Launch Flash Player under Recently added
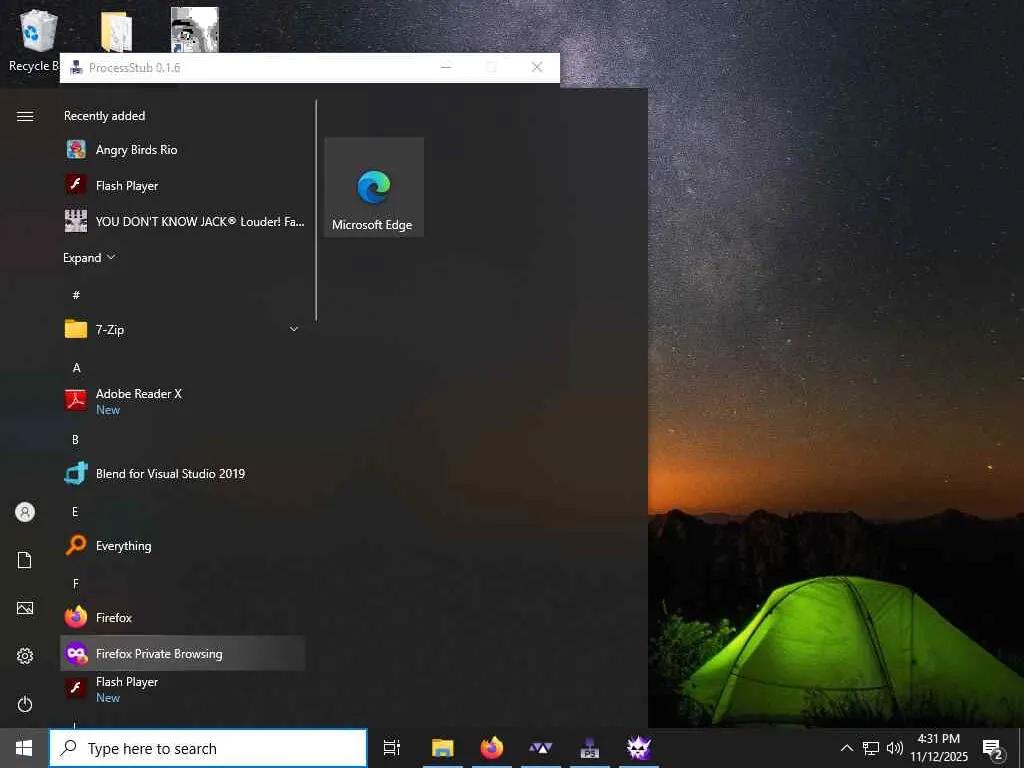The height and width of the screenshot is (768, 1024). click(x=182, y=185)
